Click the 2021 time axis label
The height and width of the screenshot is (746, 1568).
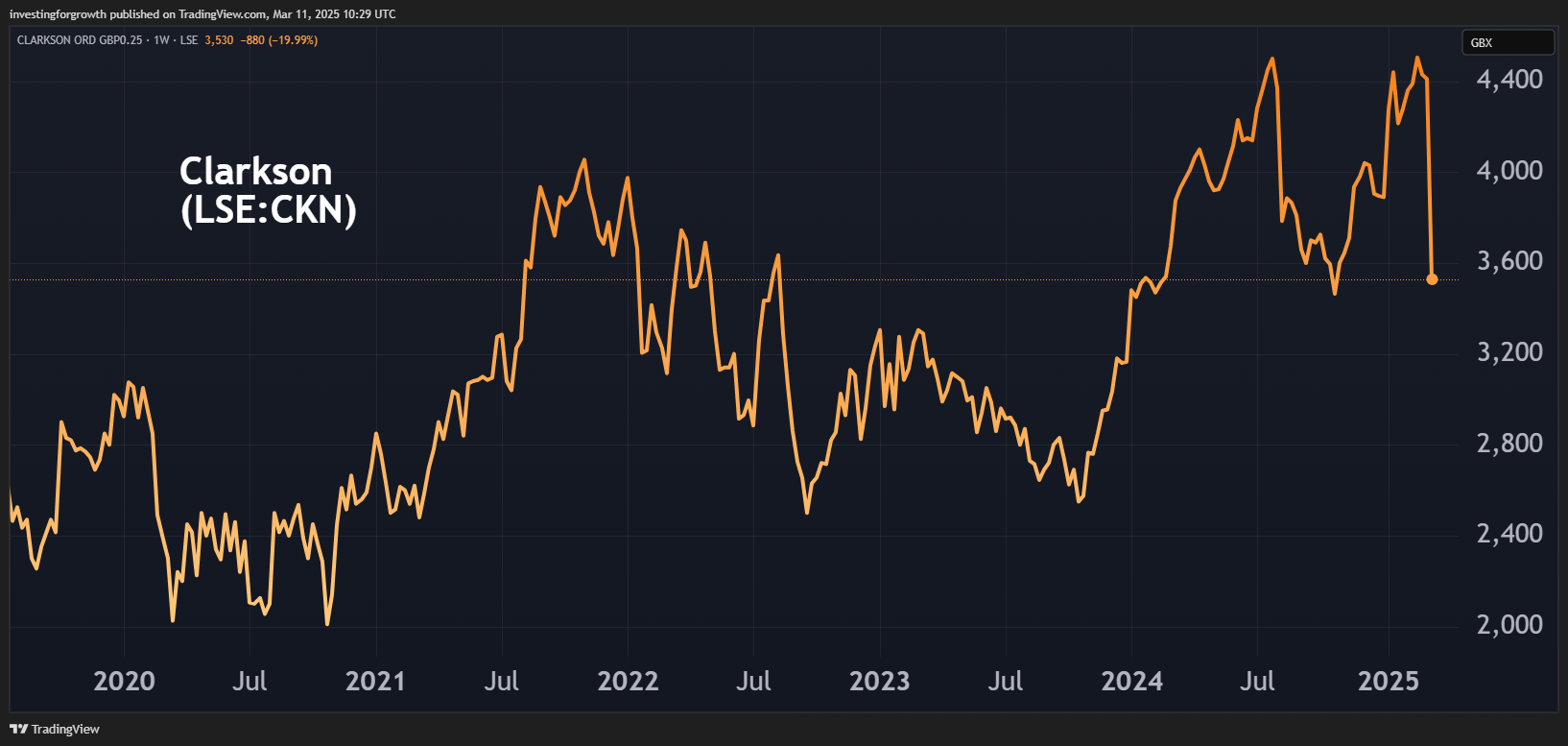pyautogui.click(x=375, y=681)
